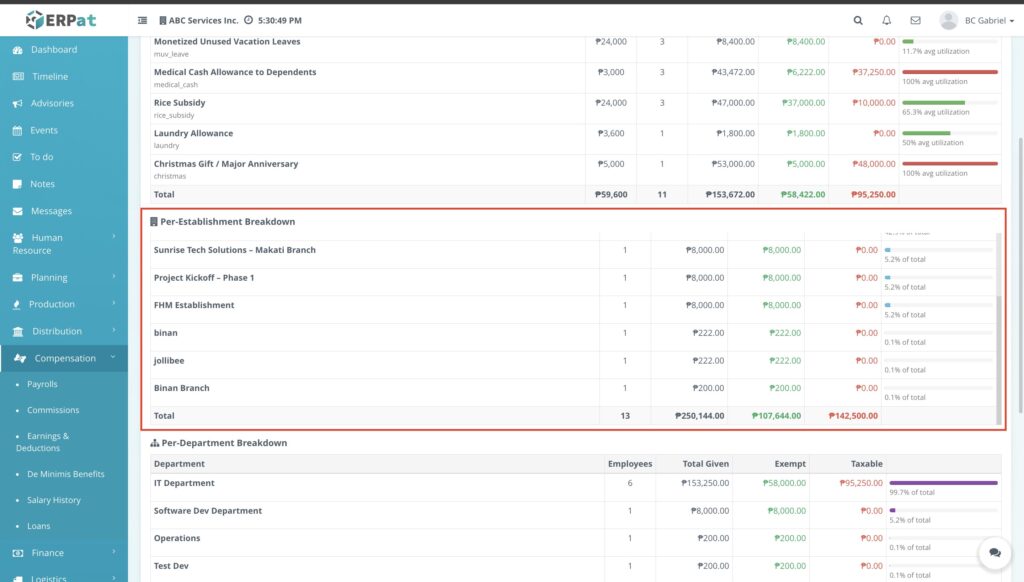Go to Salary History page

point(54,500)
